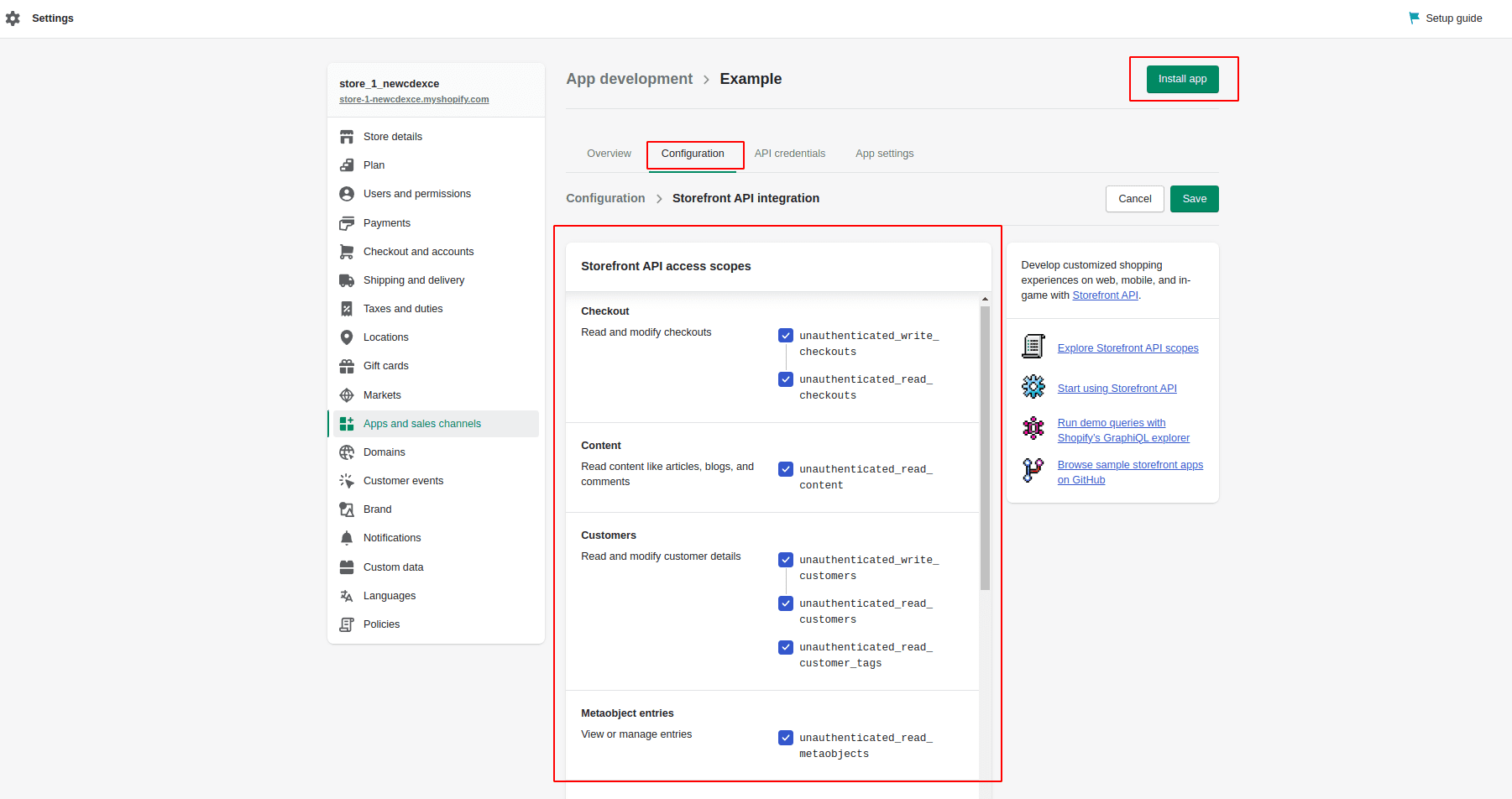Open Setup guide
Image resolution: width=1512 pixels, height=799 pixels.
1446,18
